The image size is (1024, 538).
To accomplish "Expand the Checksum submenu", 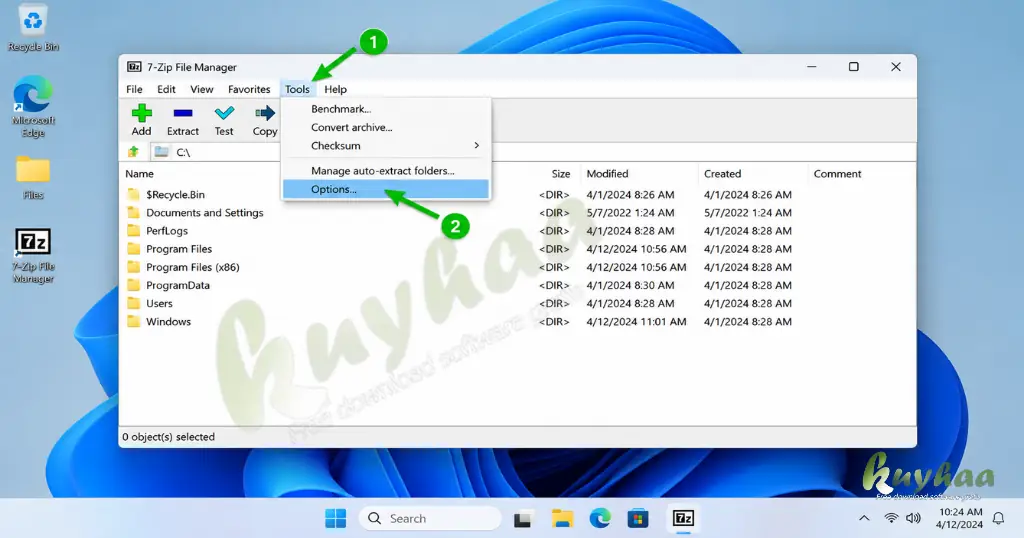I will 386,146.
